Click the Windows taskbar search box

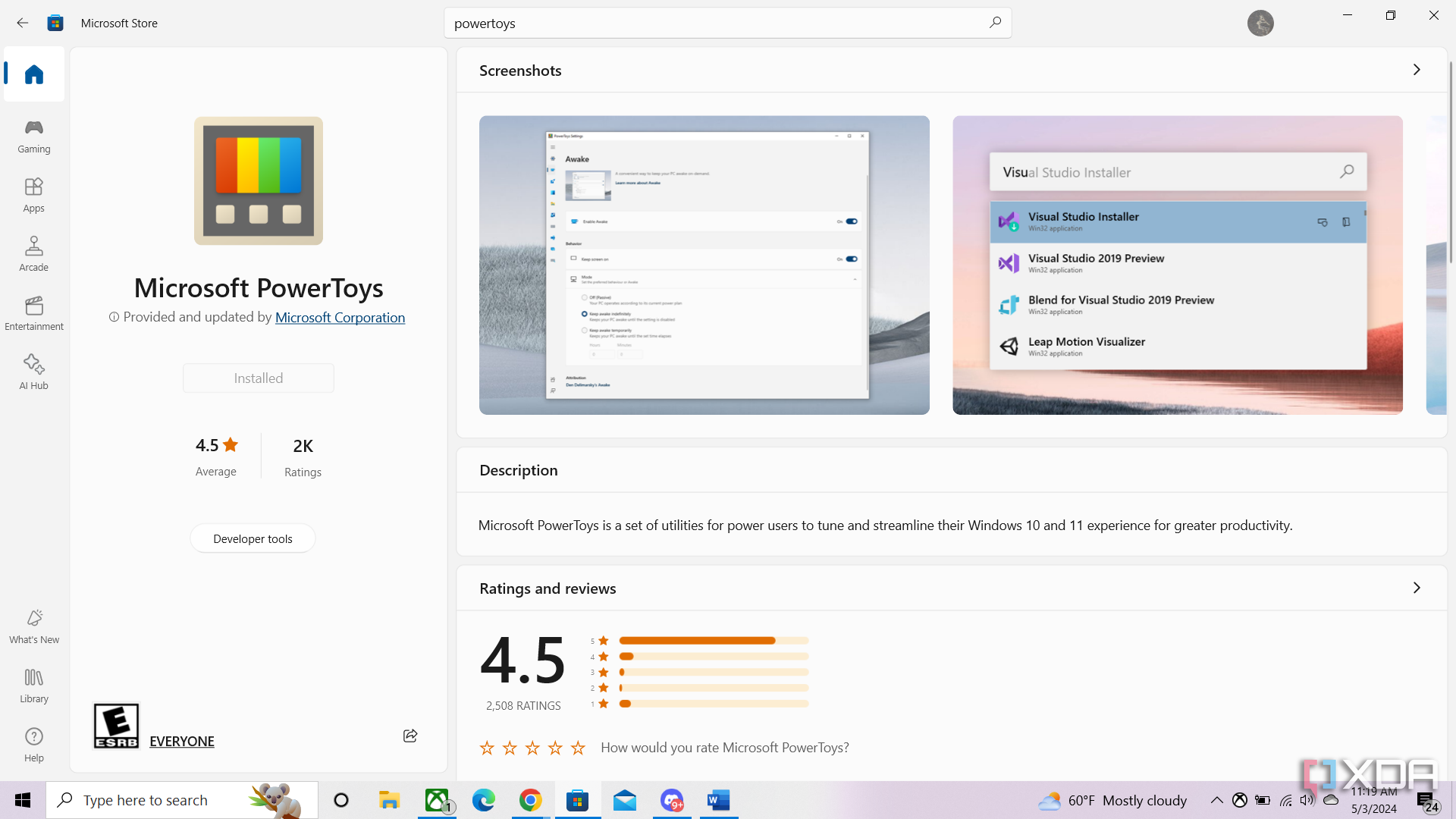coord(182,800)
